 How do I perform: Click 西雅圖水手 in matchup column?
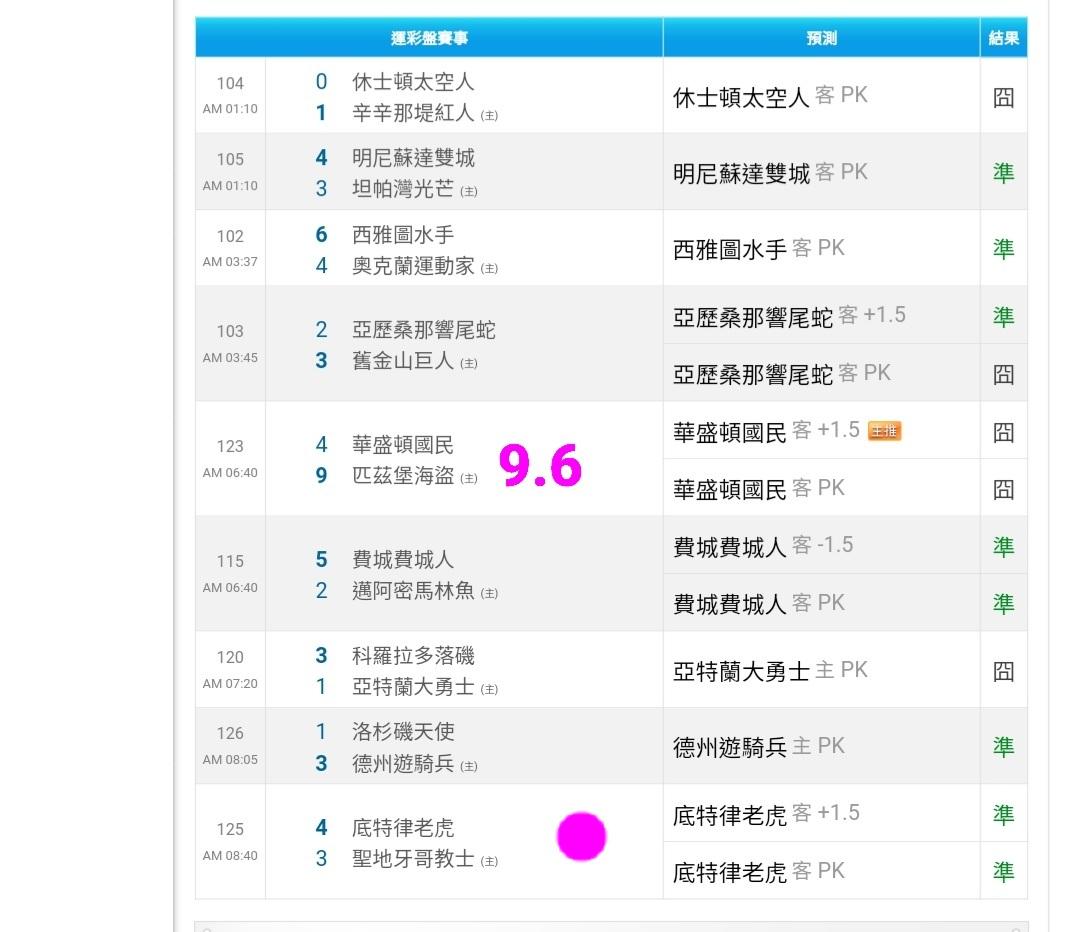(x=402, y=234)
